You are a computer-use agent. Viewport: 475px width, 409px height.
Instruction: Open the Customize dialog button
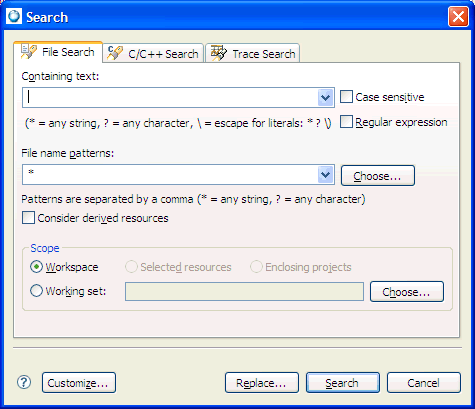click(79, 383)
